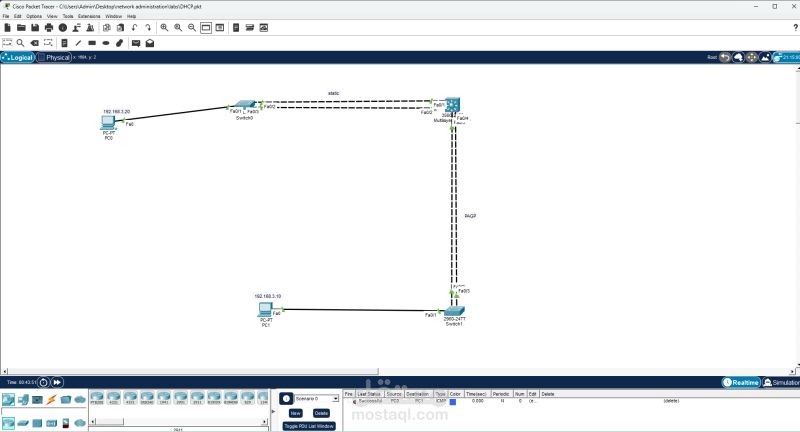This screenshot has width=800, height=432.
Task: Print the workspace using the printer icon
Action: point(49,28)
